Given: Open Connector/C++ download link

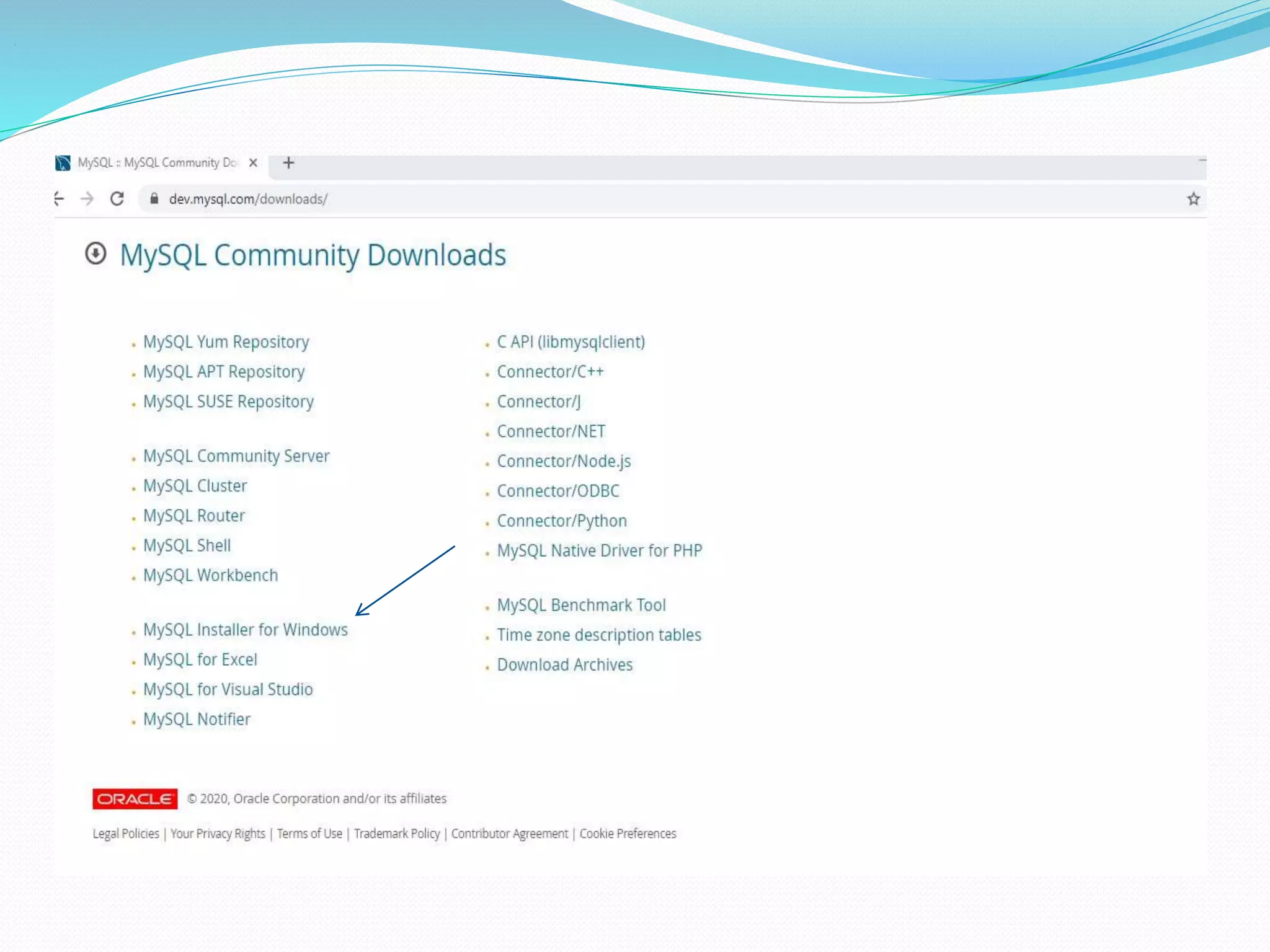Looking at the screenshot, I should point(550,372).
